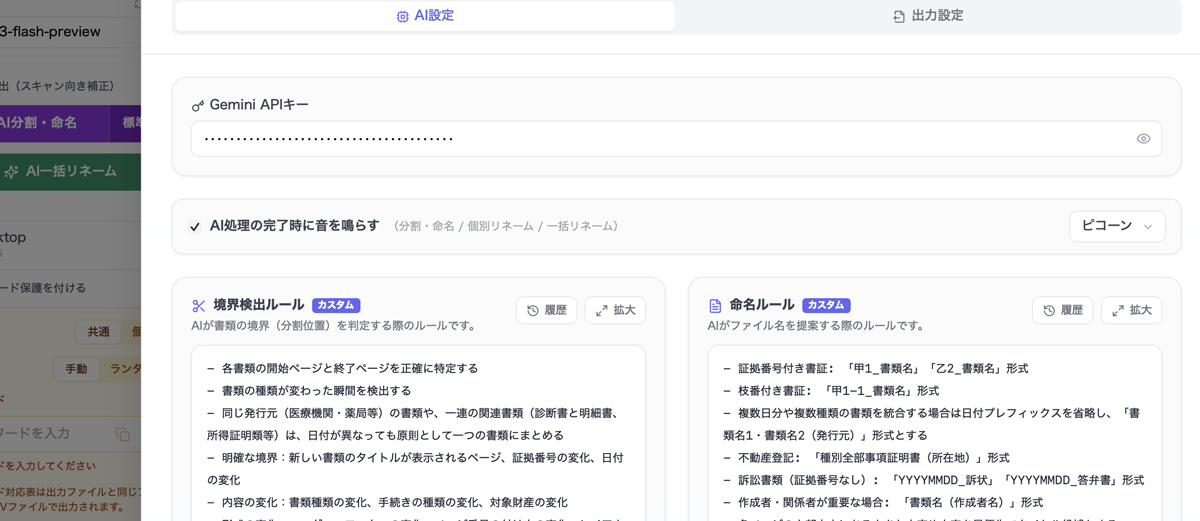Switch to the AI設定 tab

425,16
